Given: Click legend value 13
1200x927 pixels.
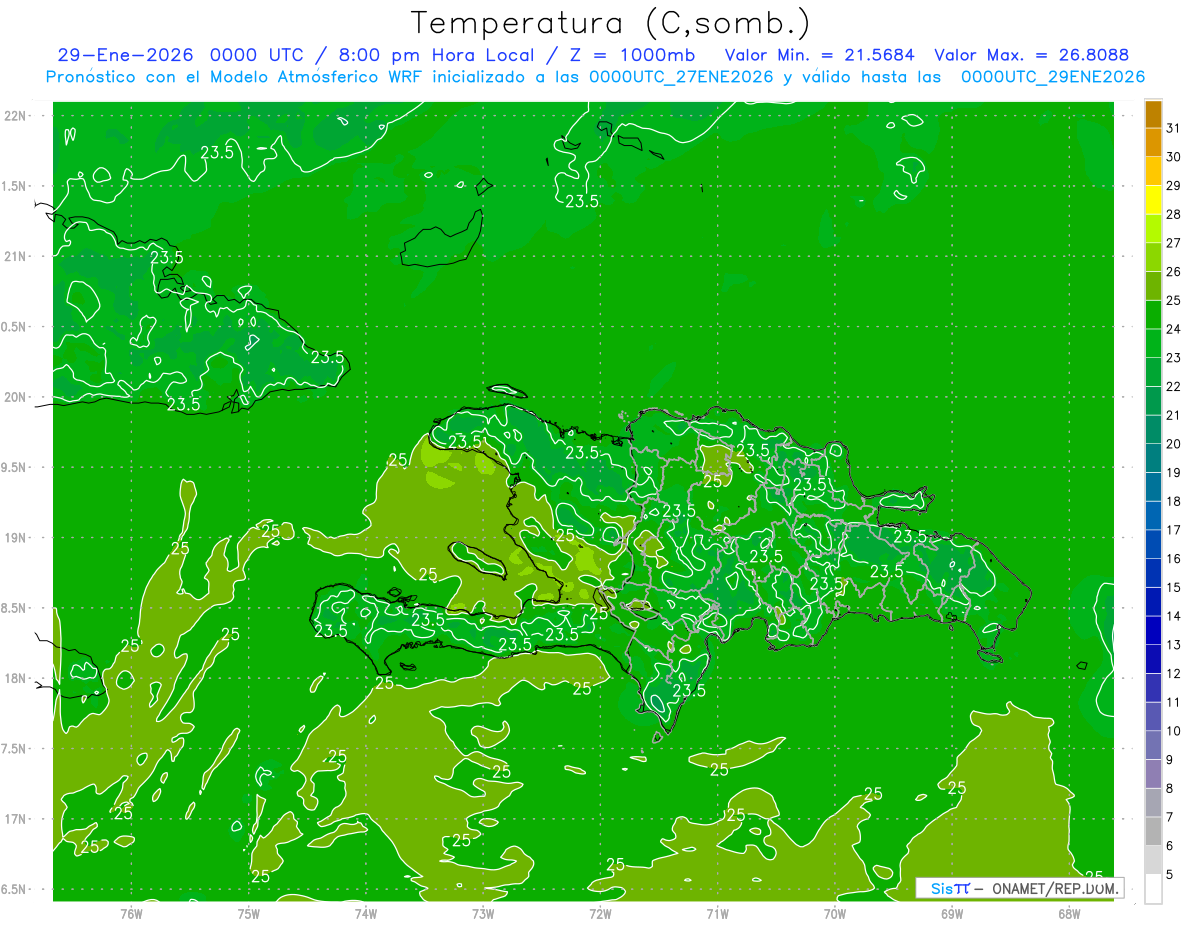Looking at the screenshot, I should 1173,645.
